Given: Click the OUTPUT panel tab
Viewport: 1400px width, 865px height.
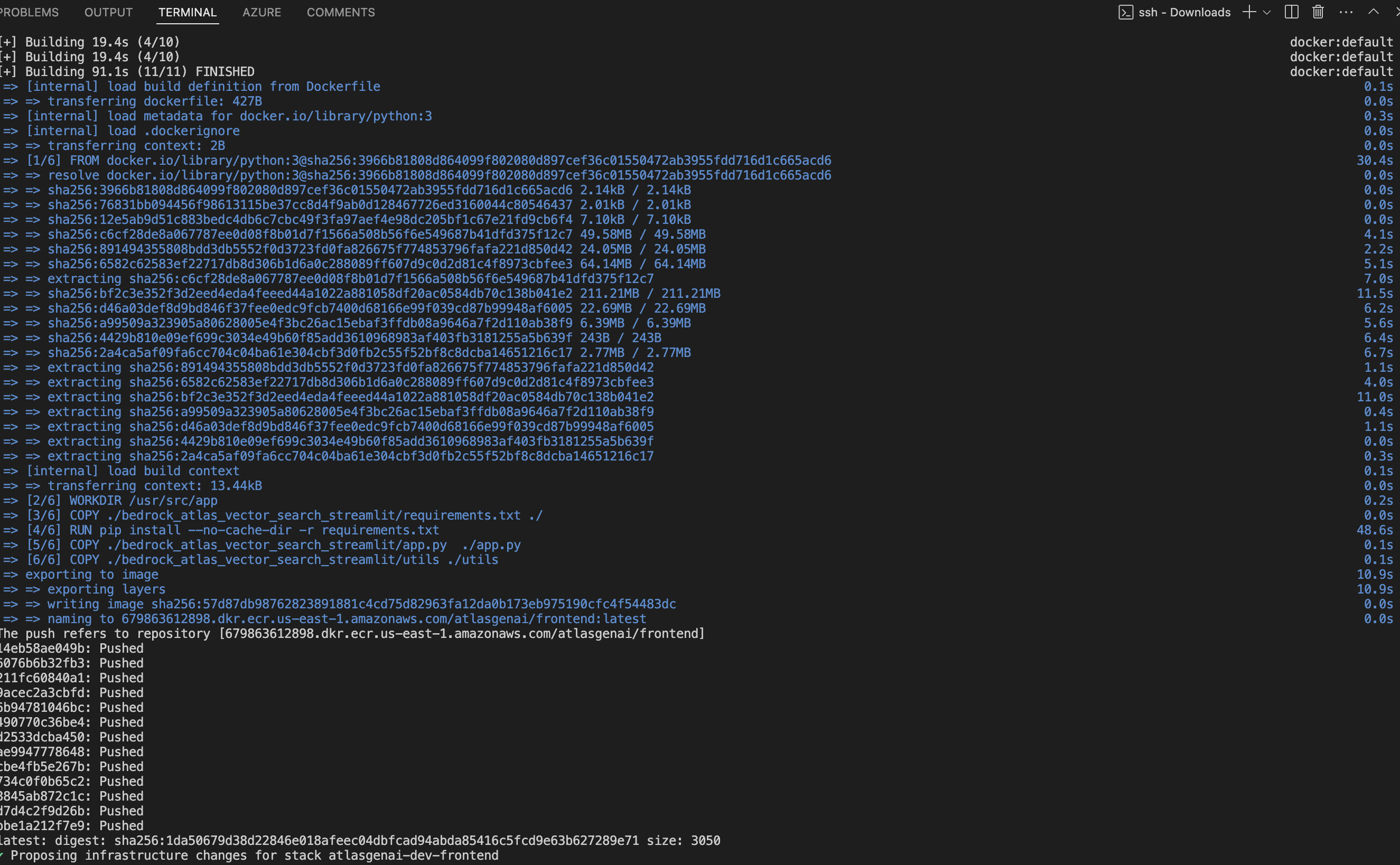Looking at the screenshot, I should click(x=108, y=12).
